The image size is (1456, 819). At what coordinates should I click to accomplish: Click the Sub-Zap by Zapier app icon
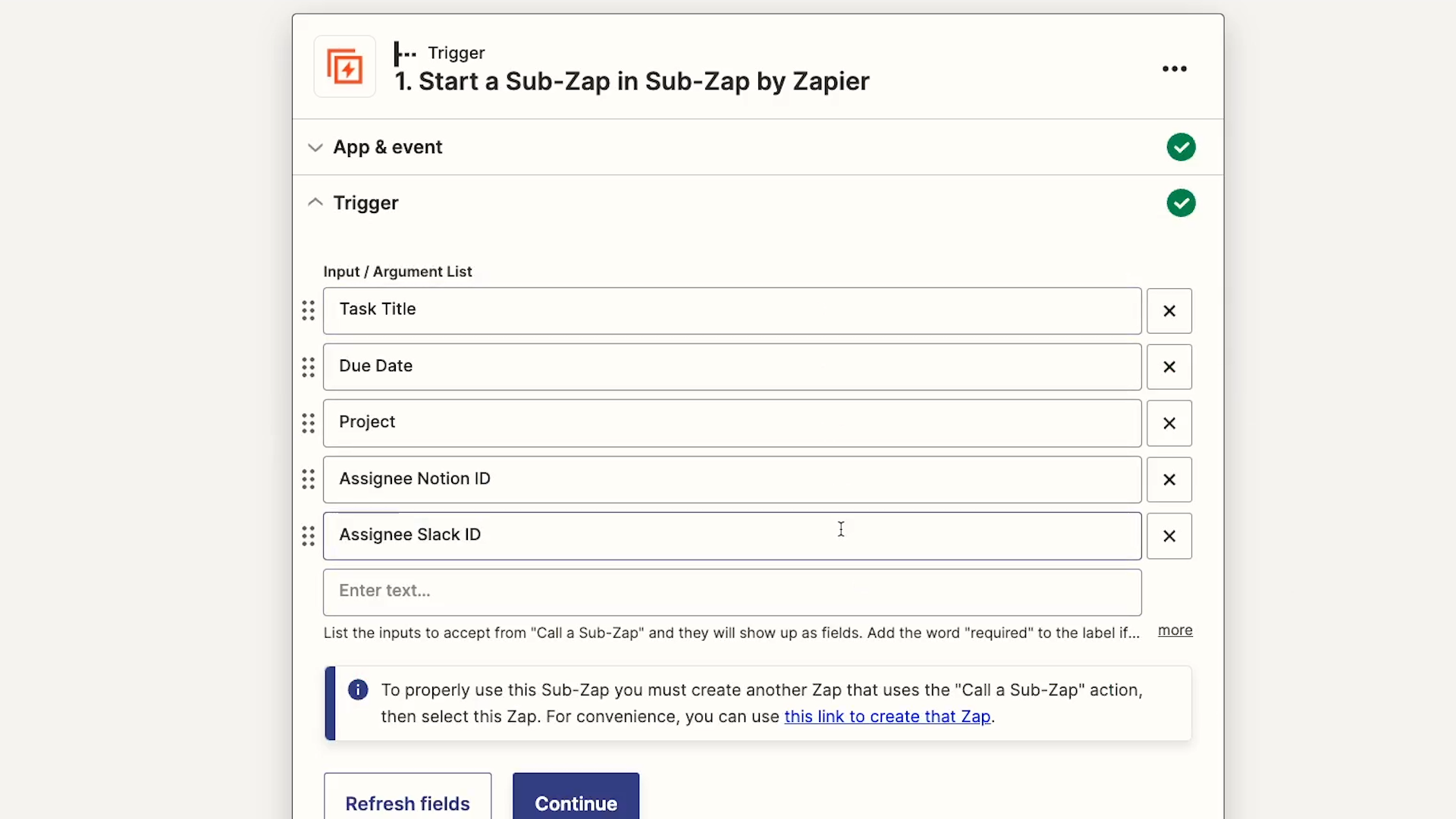[x=345, y=67]
